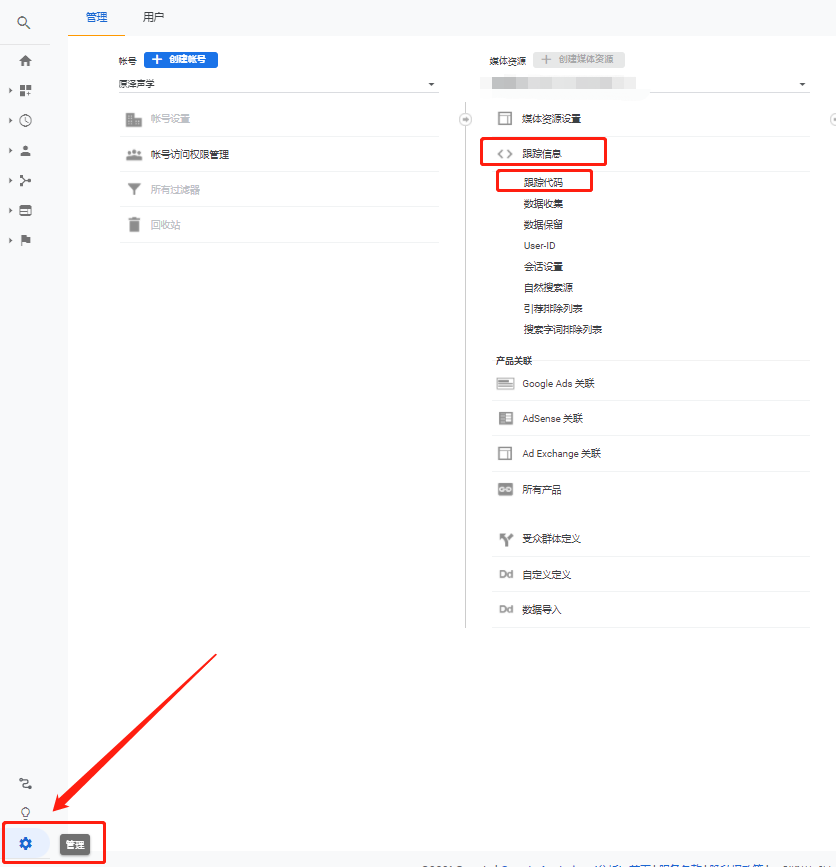Click the trash can icon for 回收站
The image size is (836, 867).
[134, 224]
